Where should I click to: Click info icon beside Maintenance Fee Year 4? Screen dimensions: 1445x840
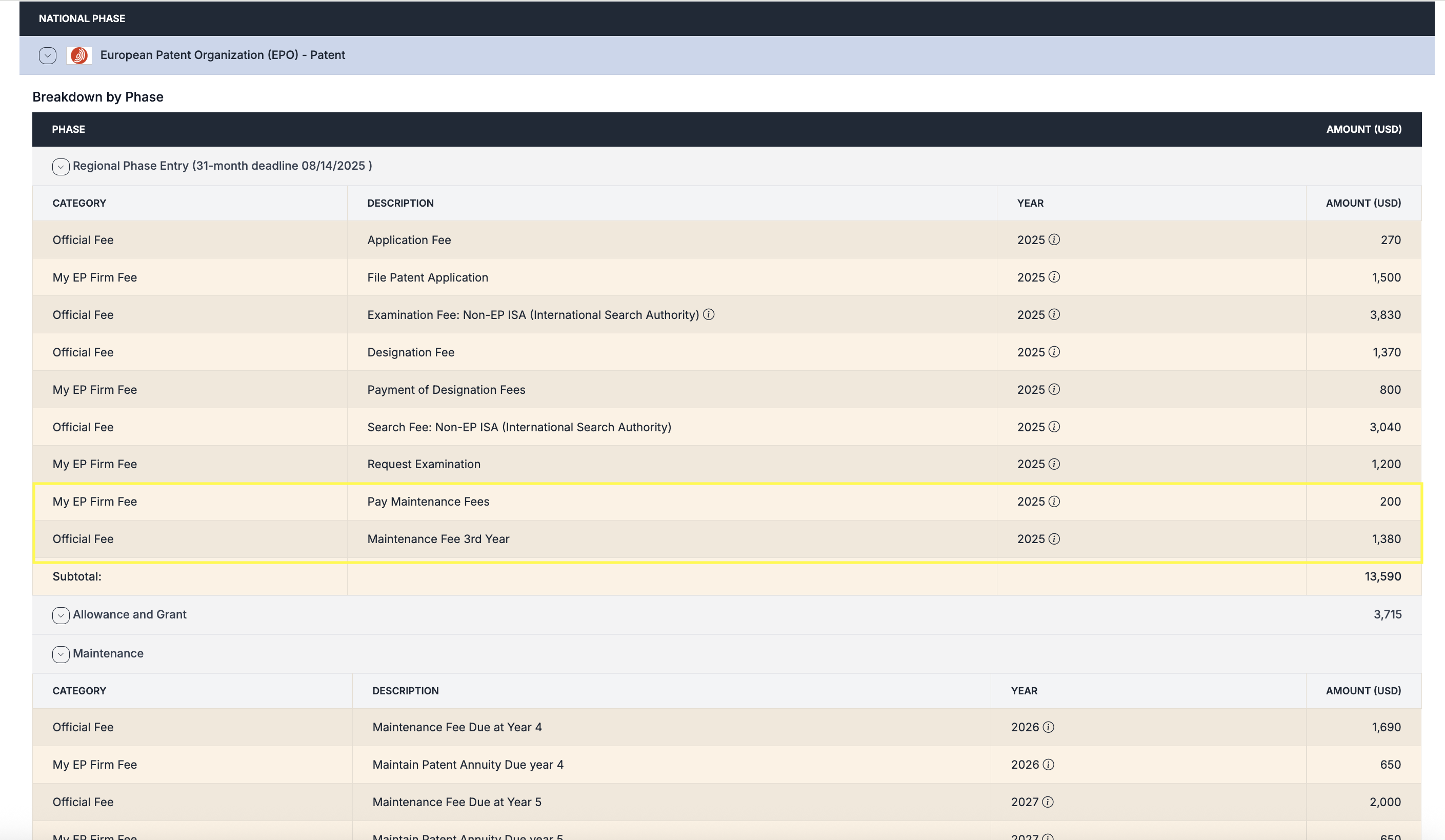click(1048, 727)
